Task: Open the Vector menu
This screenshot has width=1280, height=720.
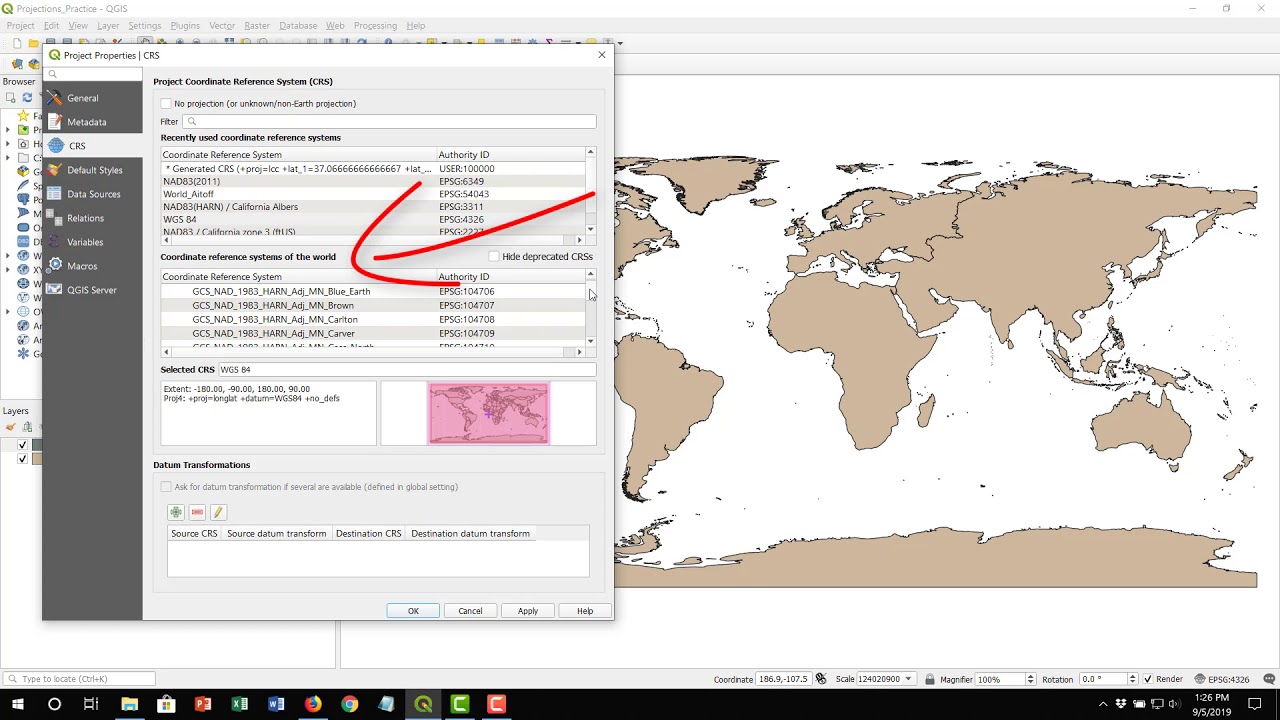Action: coord(222,25)
